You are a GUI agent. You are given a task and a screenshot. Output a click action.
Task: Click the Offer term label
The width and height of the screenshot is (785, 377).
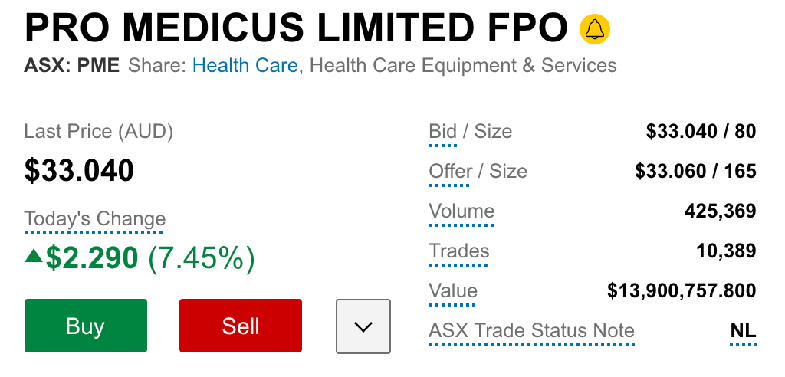(450, 172)
